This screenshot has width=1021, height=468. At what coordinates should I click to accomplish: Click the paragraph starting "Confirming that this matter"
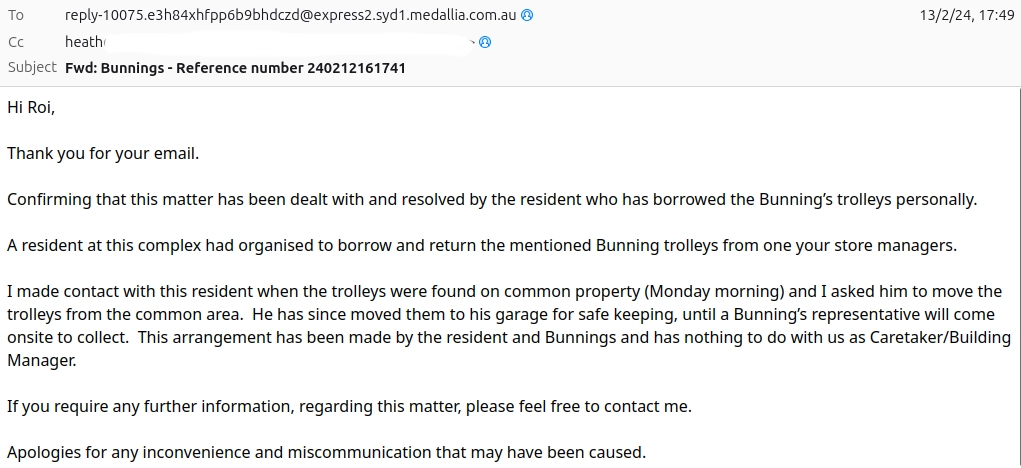(491, 199)
